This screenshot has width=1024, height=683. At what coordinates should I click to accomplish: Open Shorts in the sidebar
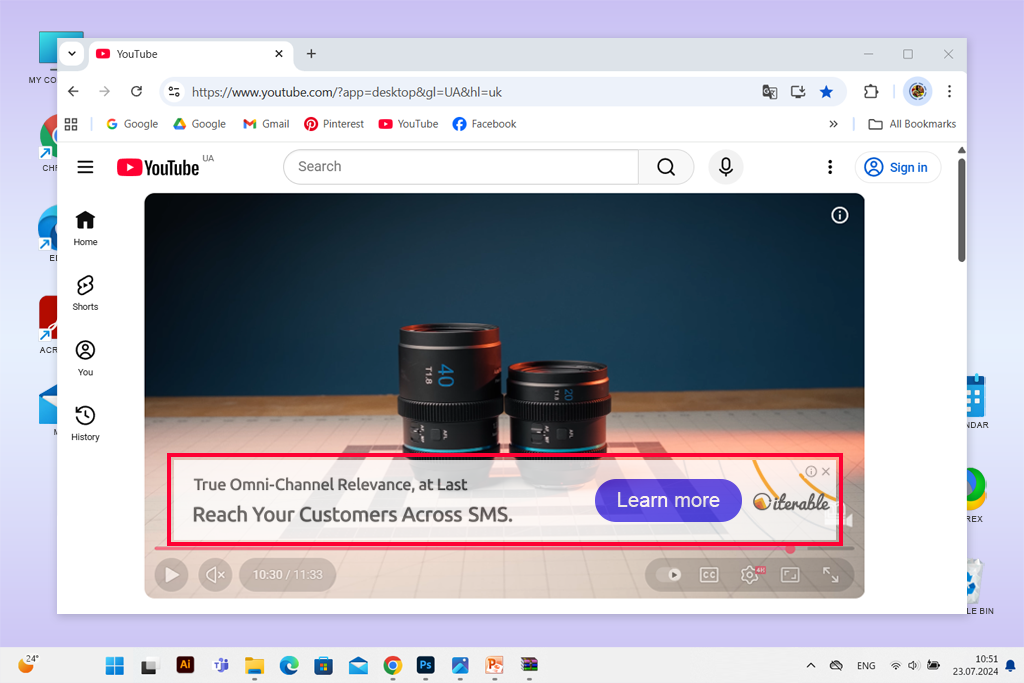pyautogui.click(x=86, y=293)
